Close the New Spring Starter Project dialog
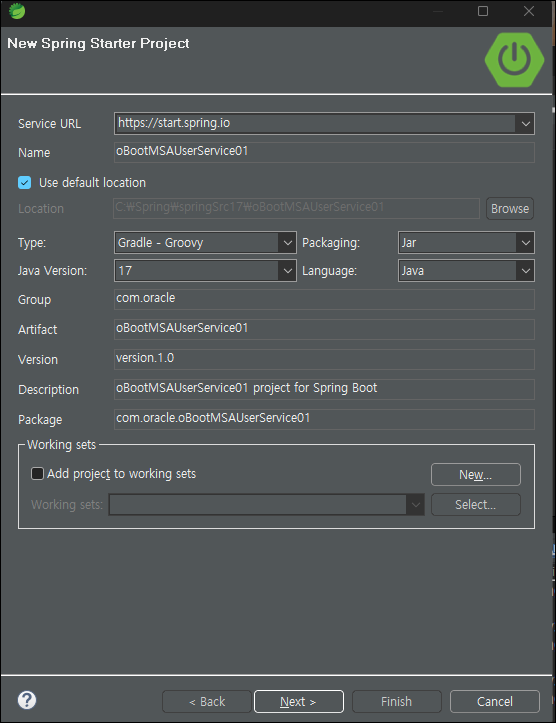556x723 pixels. (529, 11)
